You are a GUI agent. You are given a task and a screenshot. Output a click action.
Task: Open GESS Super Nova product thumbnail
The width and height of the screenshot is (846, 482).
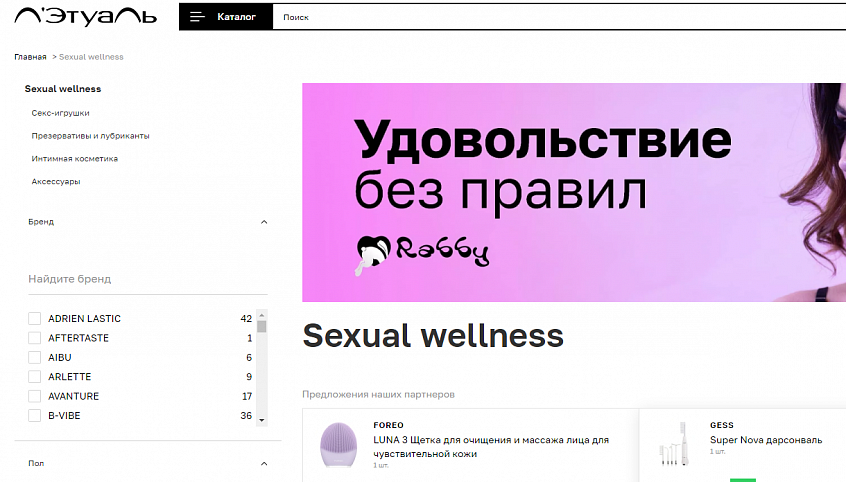675,444
